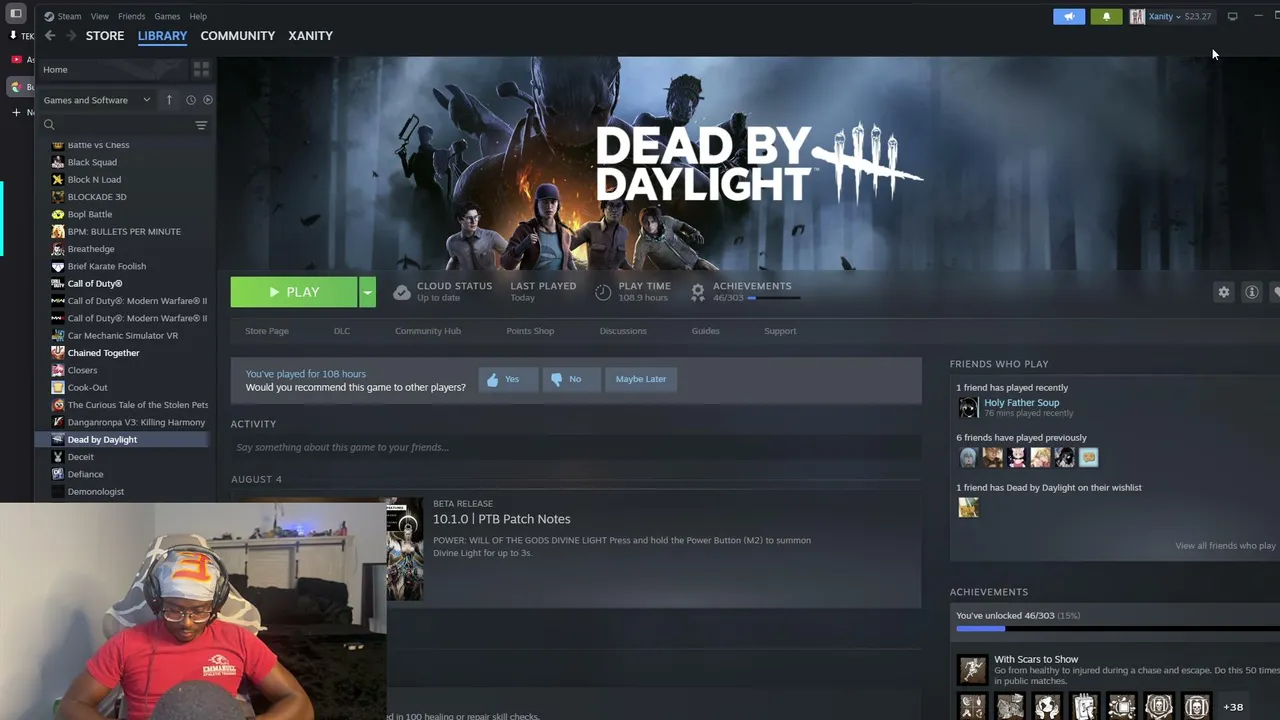The height and width of the screenshot is (720, 1280).
Task: Go back with the left navigation arrow
Action: pyautogui.click(x=50, y=36)
